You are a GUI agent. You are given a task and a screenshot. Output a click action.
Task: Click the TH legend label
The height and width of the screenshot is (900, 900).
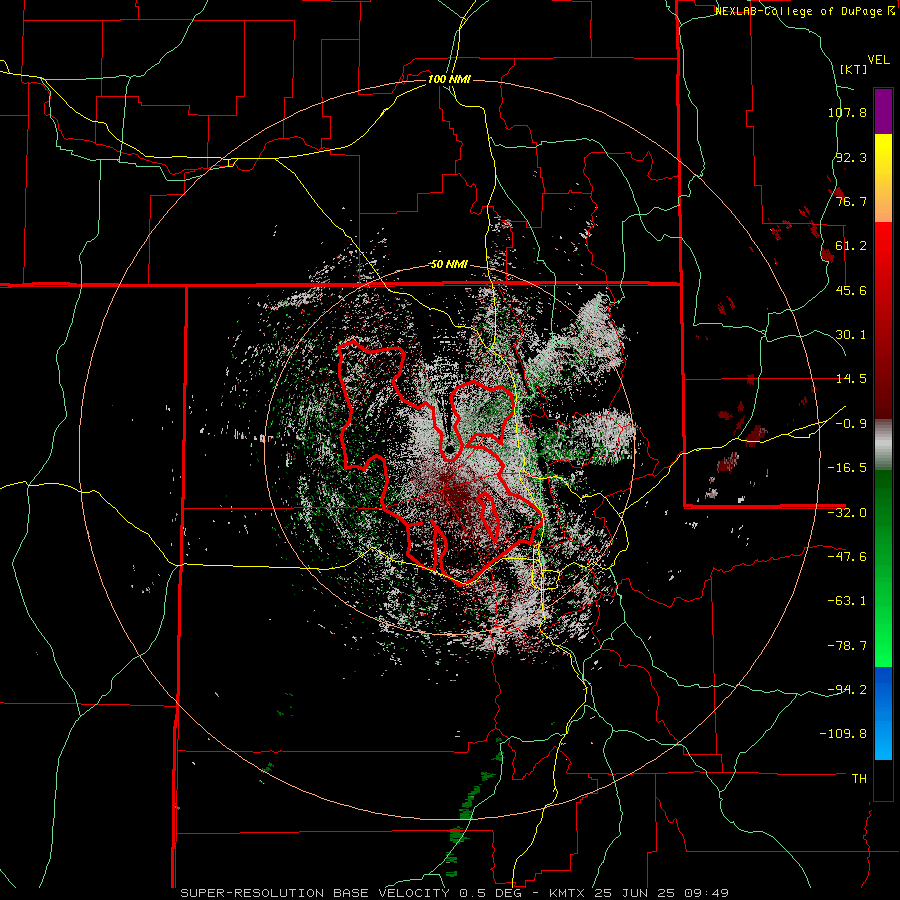point(859,779)
